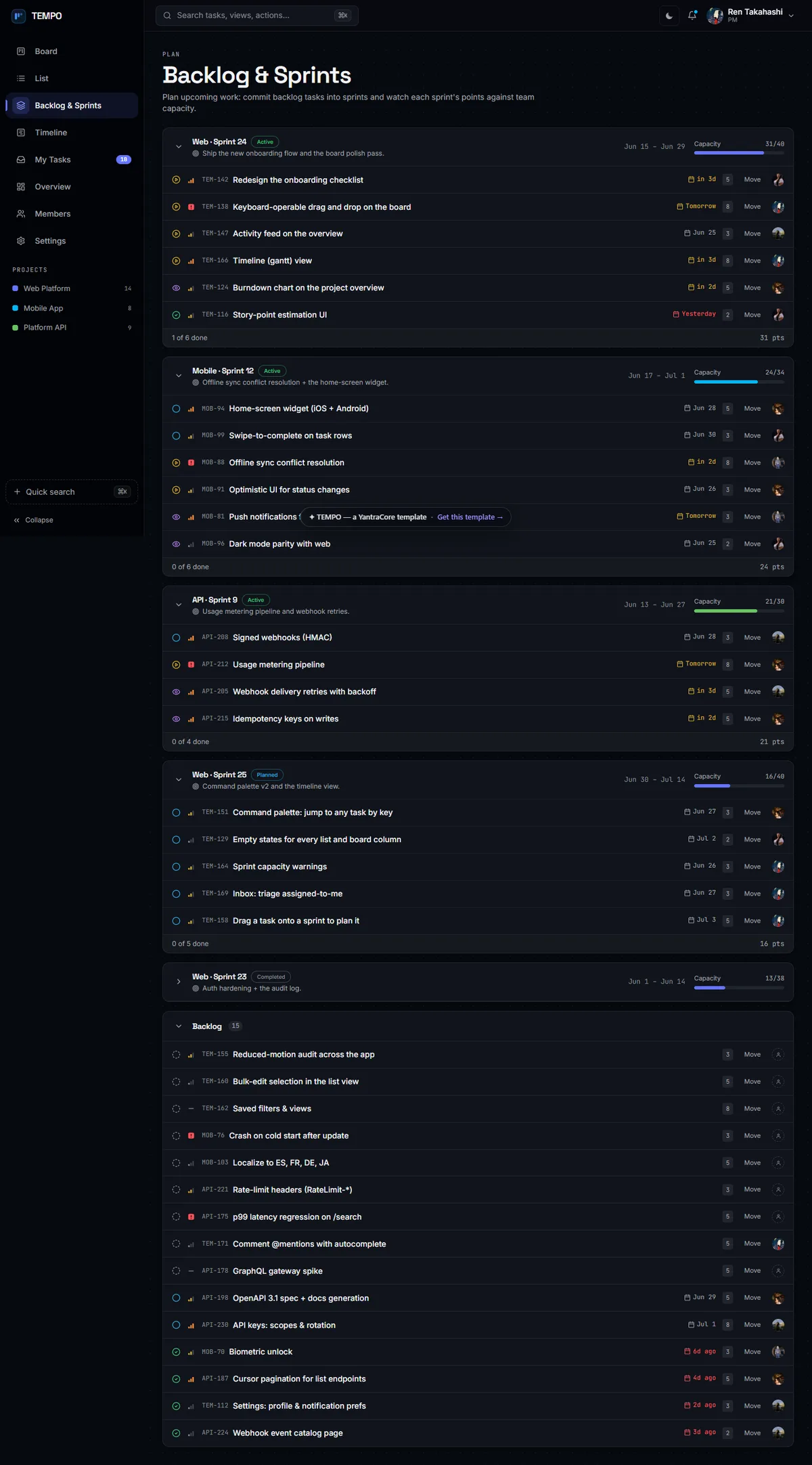Click urgent priority icon on Usage metering pipeline
Image resolution: width=812 pixels, height=1465 pixels.
click(x=191, y=665)
